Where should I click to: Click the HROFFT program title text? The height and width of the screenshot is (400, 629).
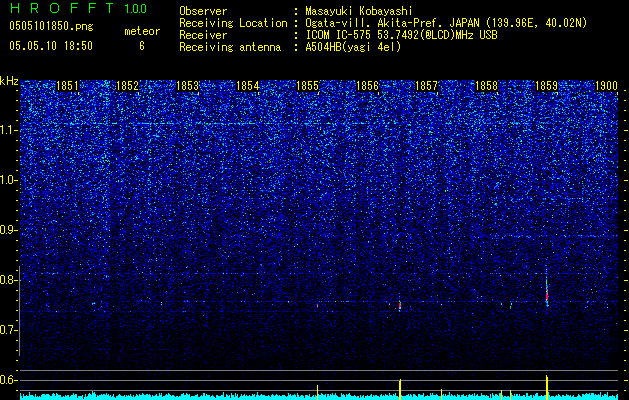(x=64, y=8)
